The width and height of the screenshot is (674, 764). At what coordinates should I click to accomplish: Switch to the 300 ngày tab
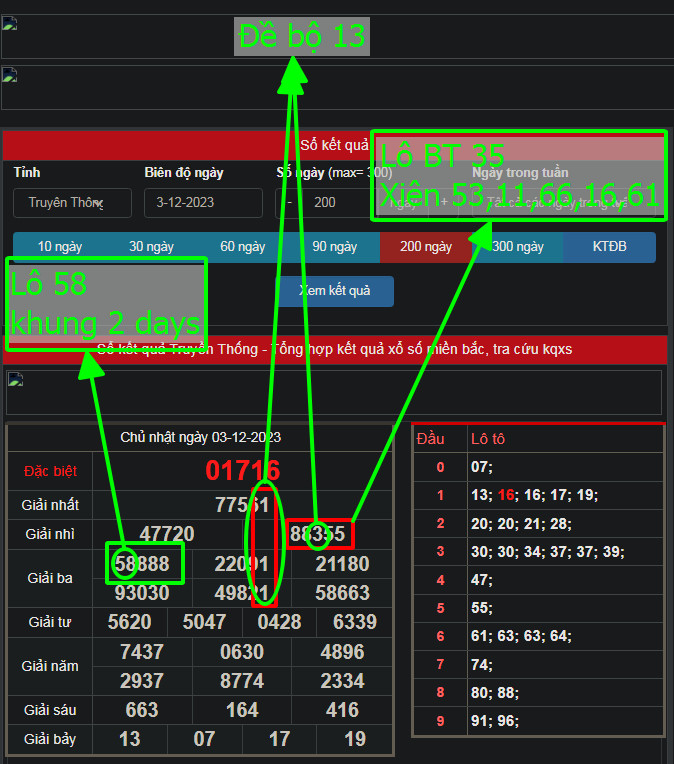click(x=517, y=247)
